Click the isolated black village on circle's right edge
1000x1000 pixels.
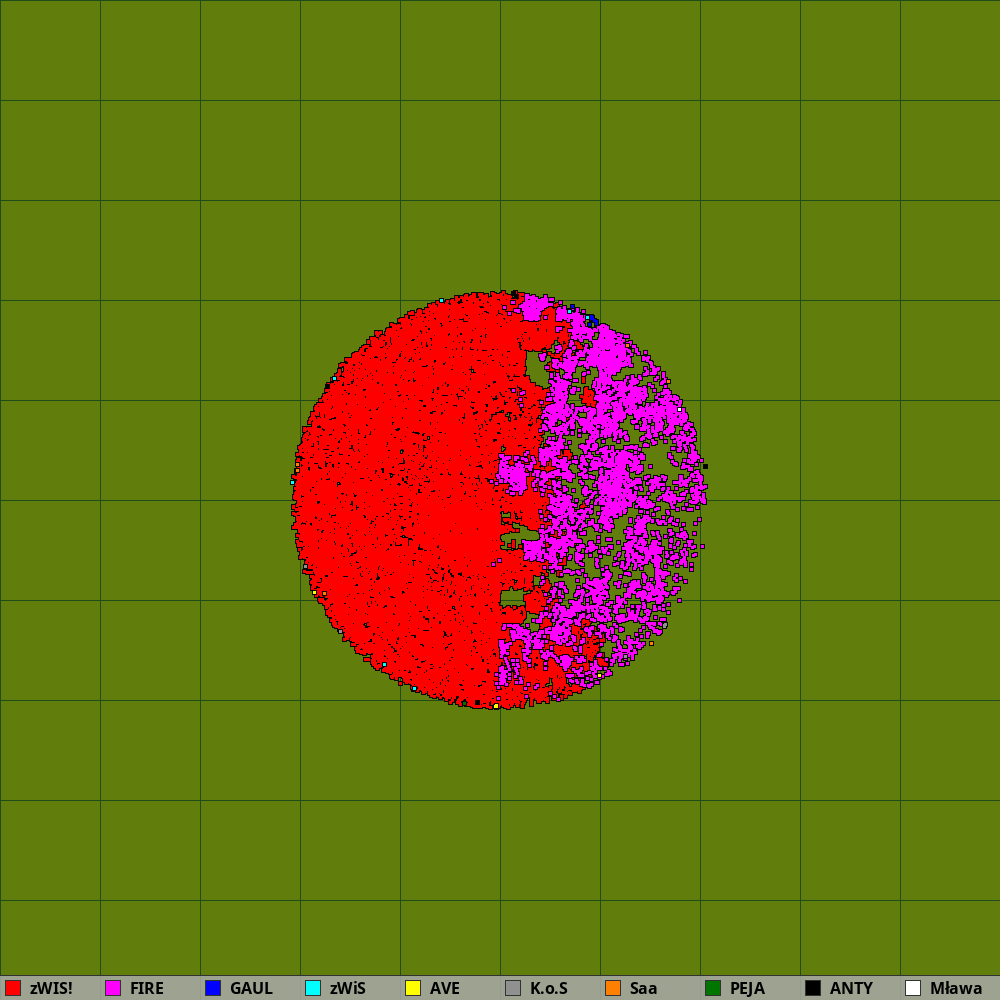tap(705, 466)
